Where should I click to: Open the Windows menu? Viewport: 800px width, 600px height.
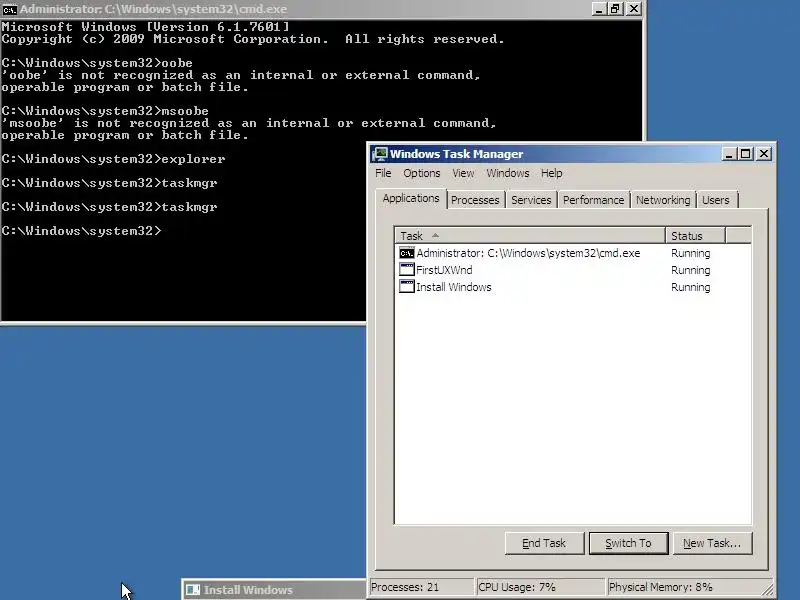coord(508,173)
